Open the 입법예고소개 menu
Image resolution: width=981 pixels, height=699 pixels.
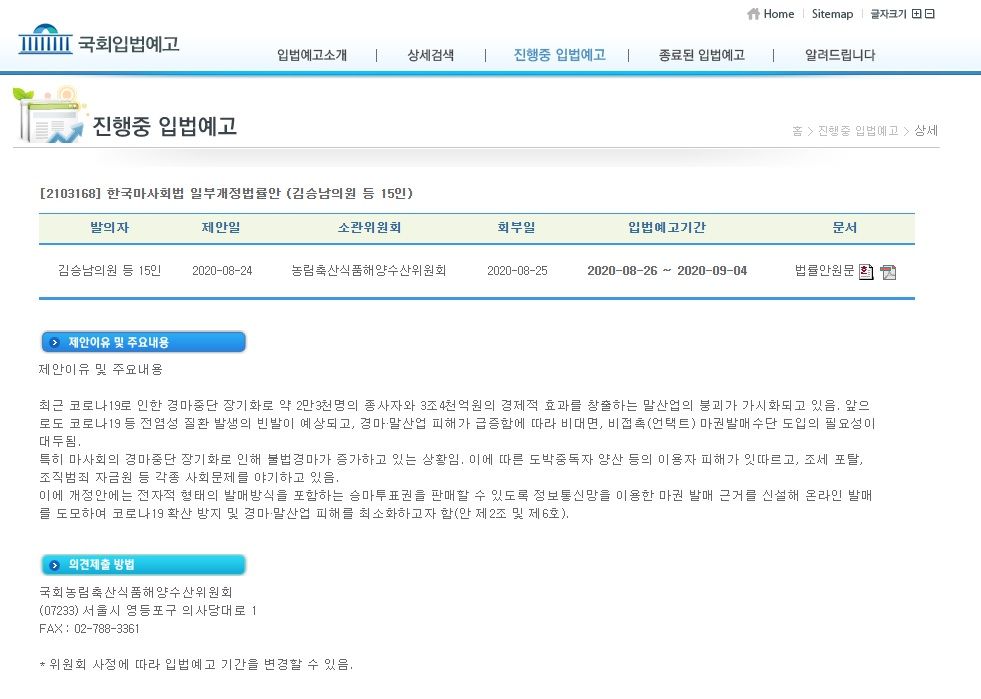point(312,56)
